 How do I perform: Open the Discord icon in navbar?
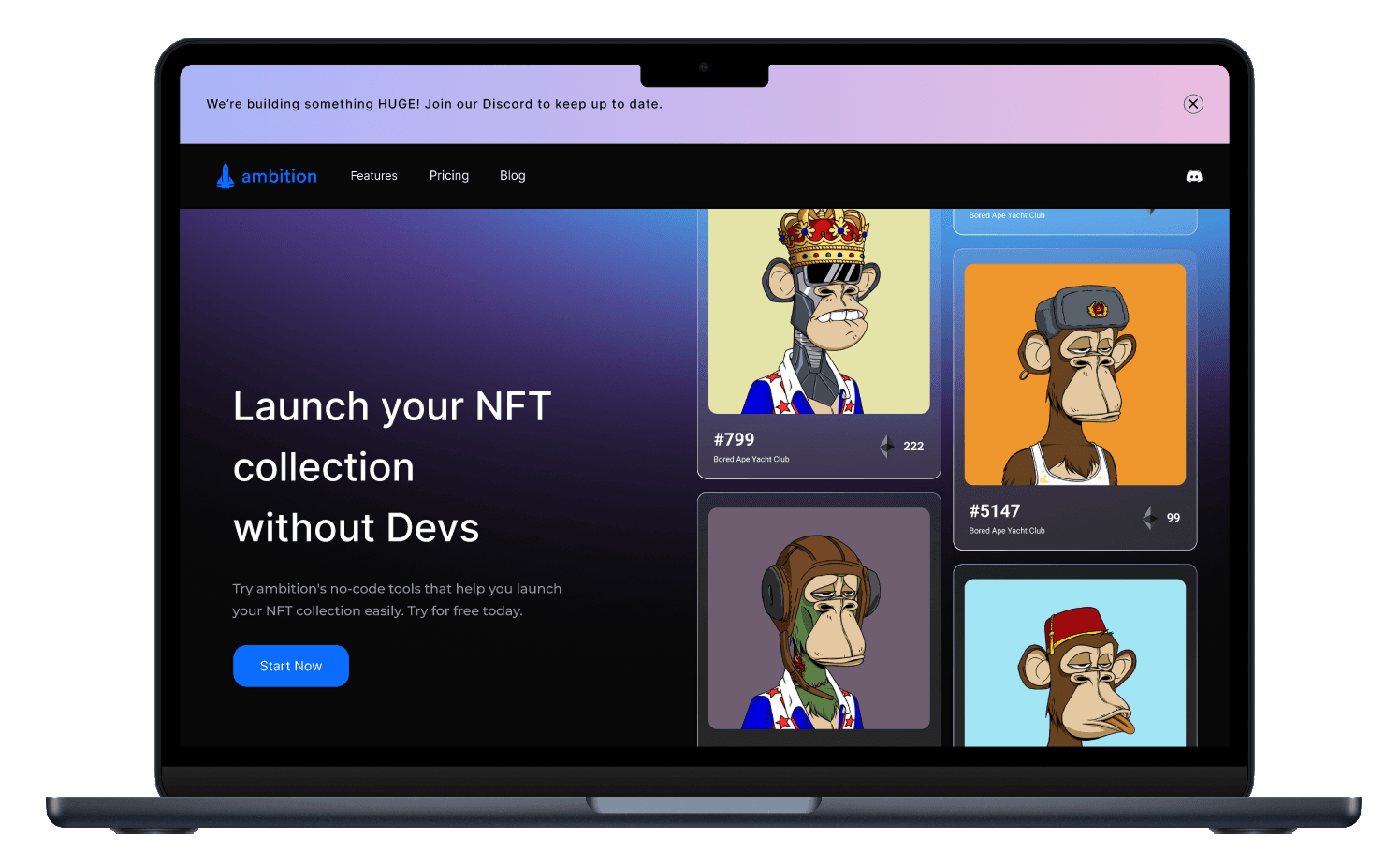coord(1194,176)
